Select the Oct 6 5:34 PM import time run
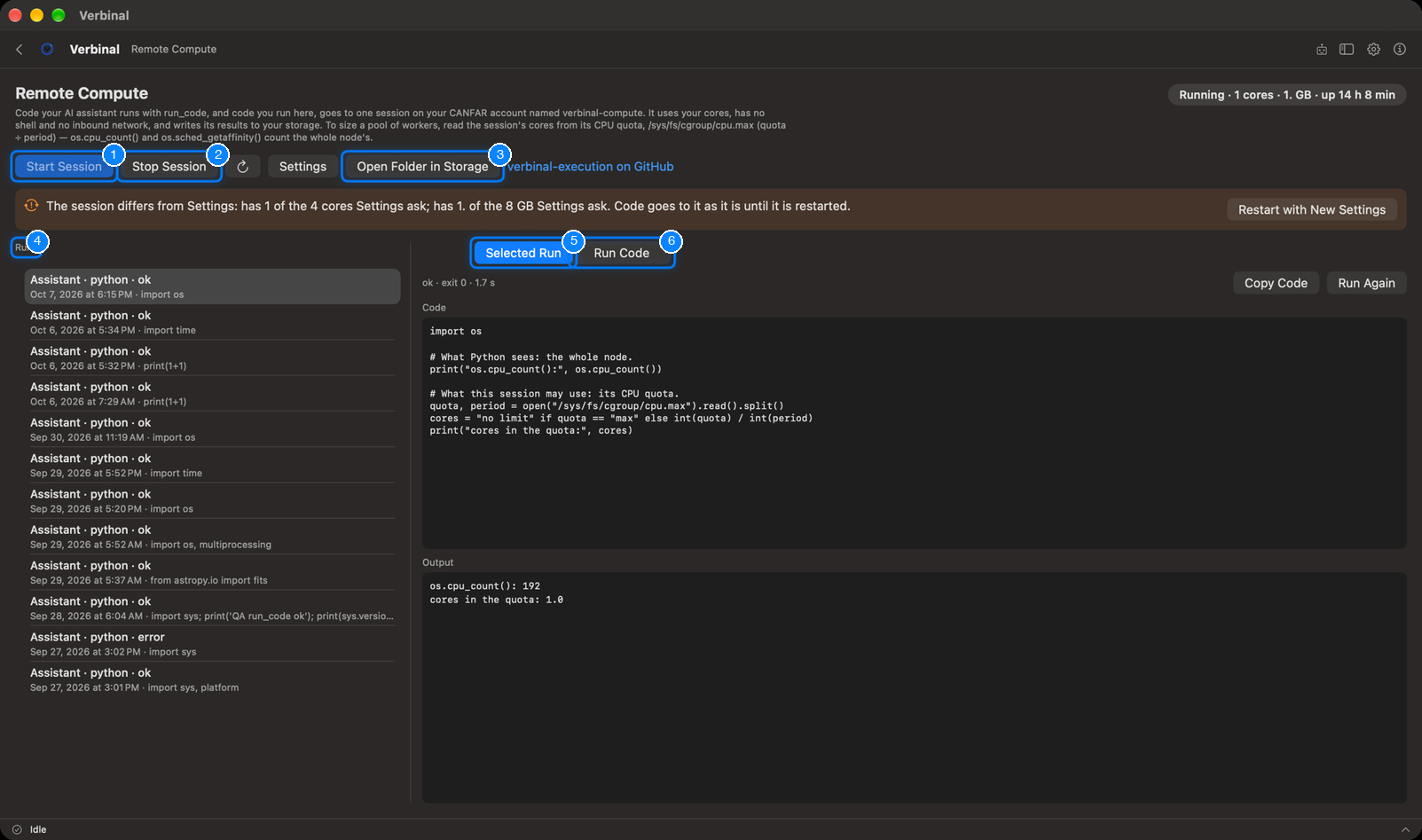 pos(212,322)
